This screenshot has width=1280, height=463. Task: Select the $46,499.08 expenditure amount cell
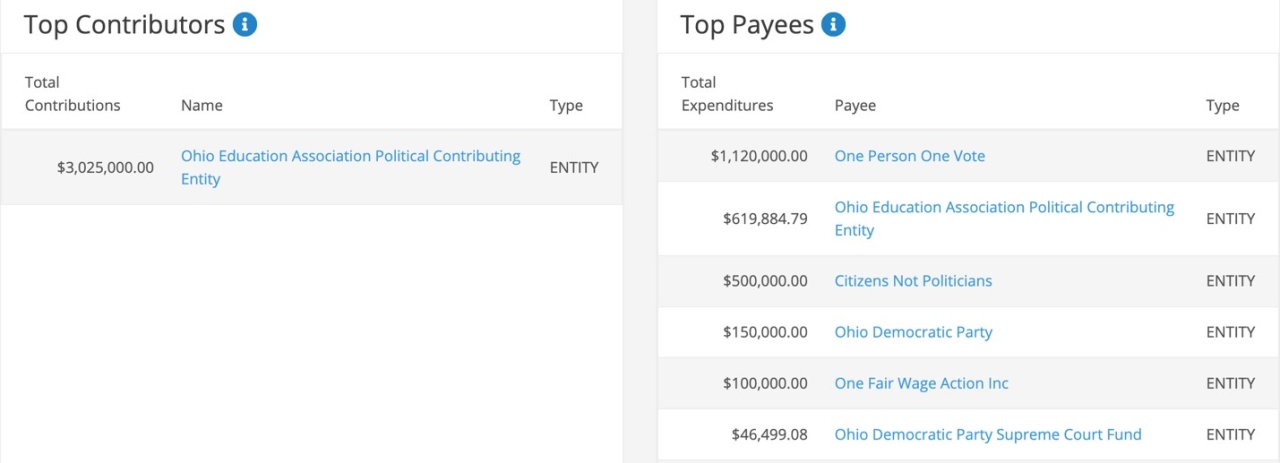[770, 434]
